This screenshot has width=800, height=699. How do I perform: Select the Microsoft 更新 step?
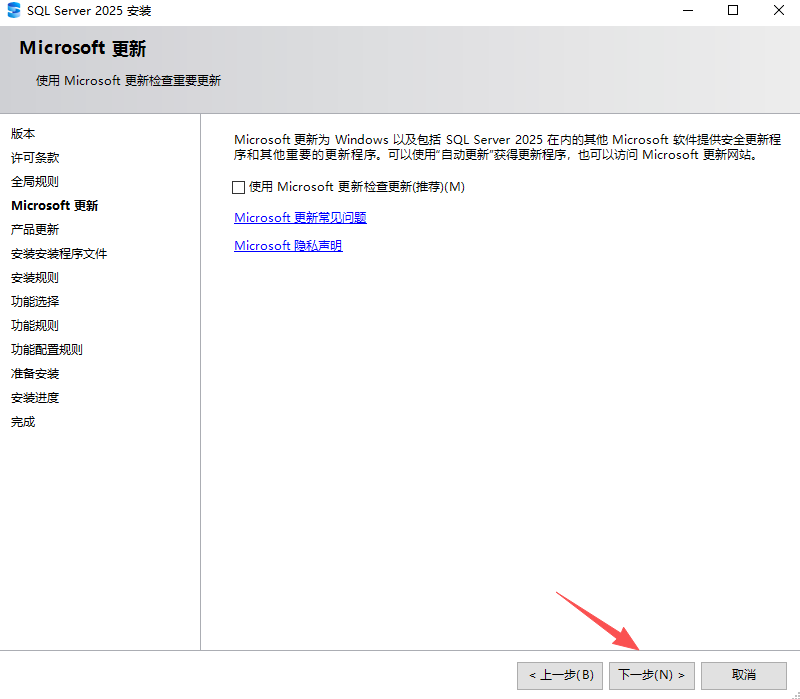(55, 205)
